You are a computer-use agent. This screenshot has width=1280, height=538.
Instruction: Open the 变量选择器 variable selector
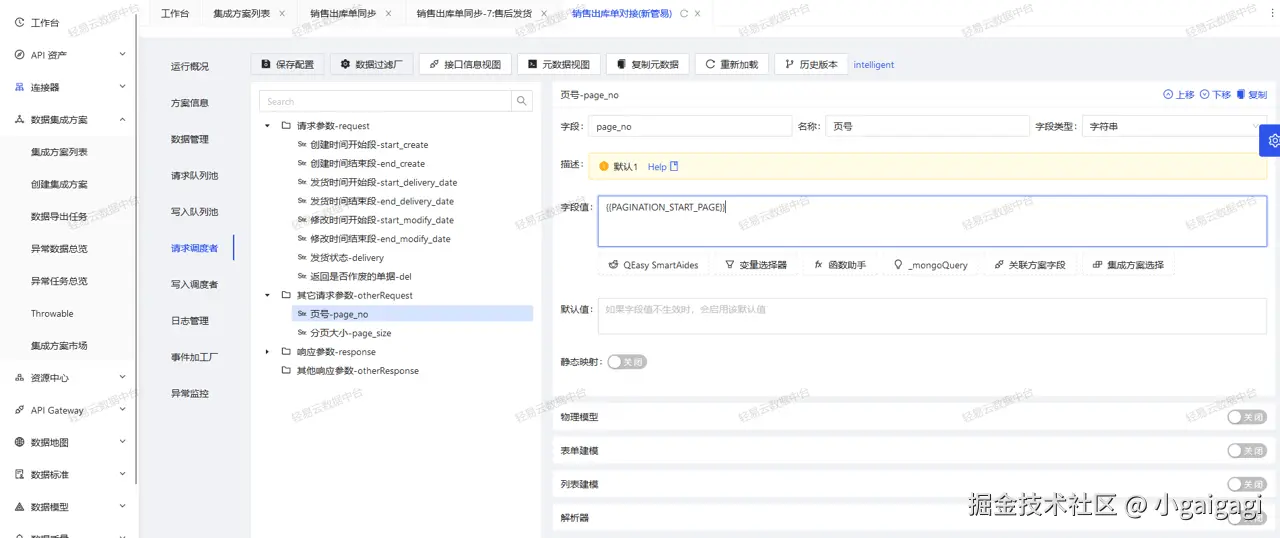click(x=756, y=265)
